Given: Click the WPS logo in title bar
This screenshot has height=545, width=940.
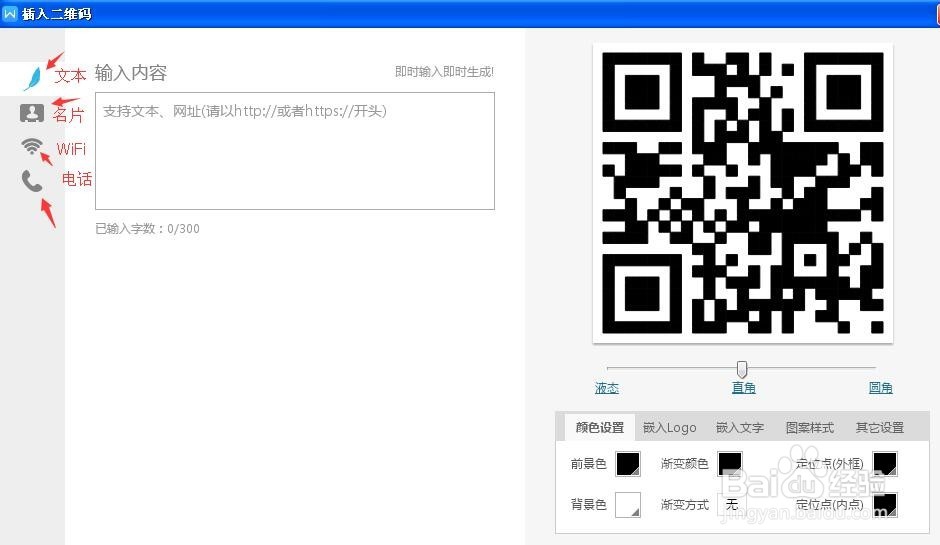Looking at the screenshot, I should coord(10,13).
